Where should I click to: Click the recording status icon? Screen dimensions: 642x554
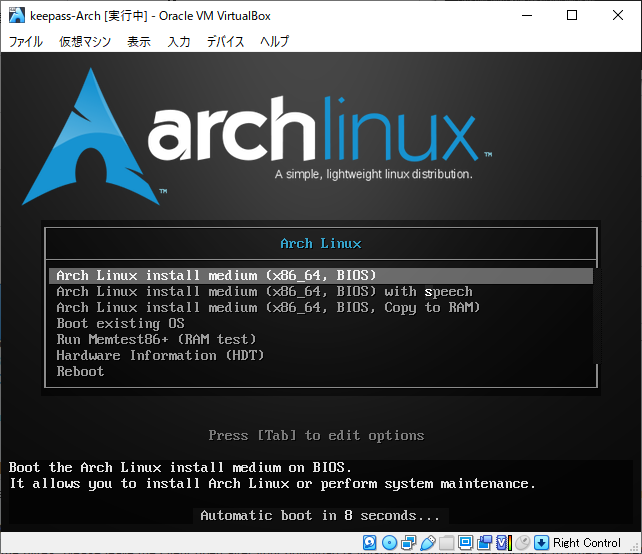pyautogui.click(x=484, y=543)
